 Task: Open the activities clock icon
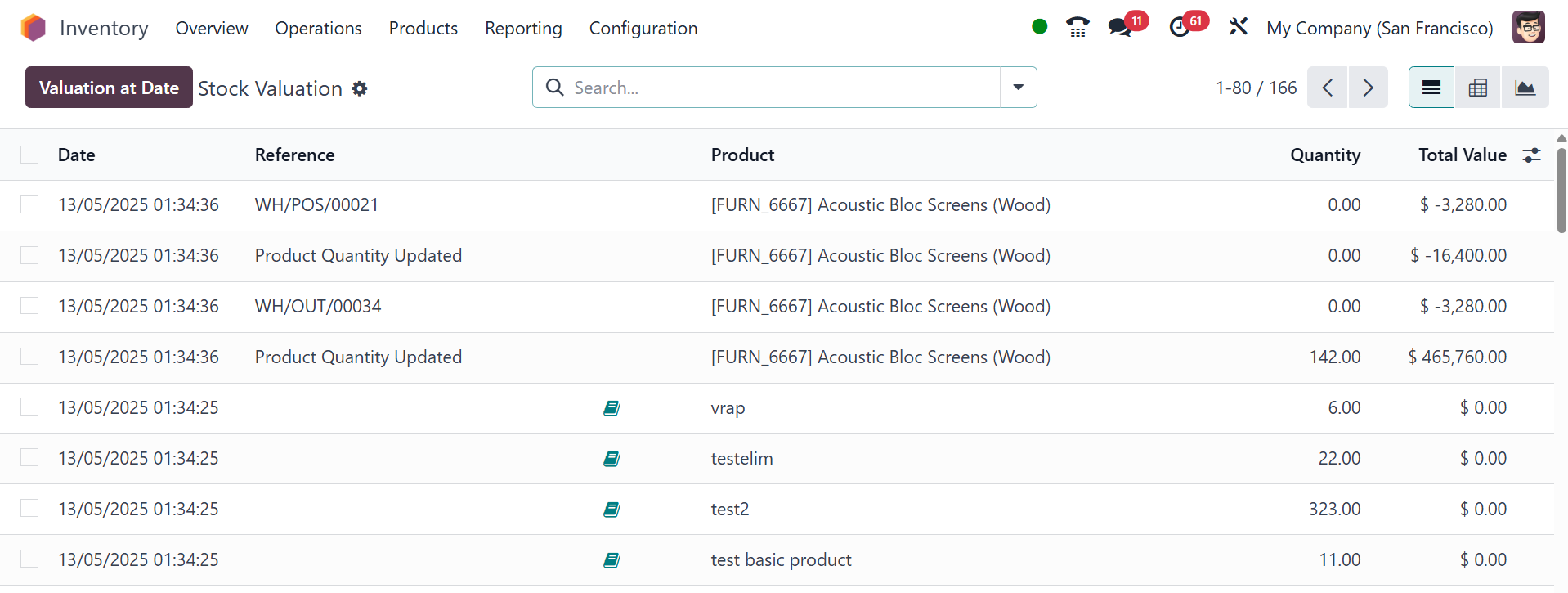click(x=1180, y=28)
